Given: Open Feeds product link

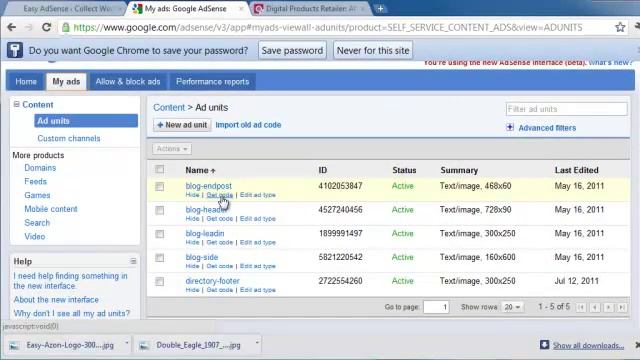Looking at the screenshot, I should coord(36,181).
